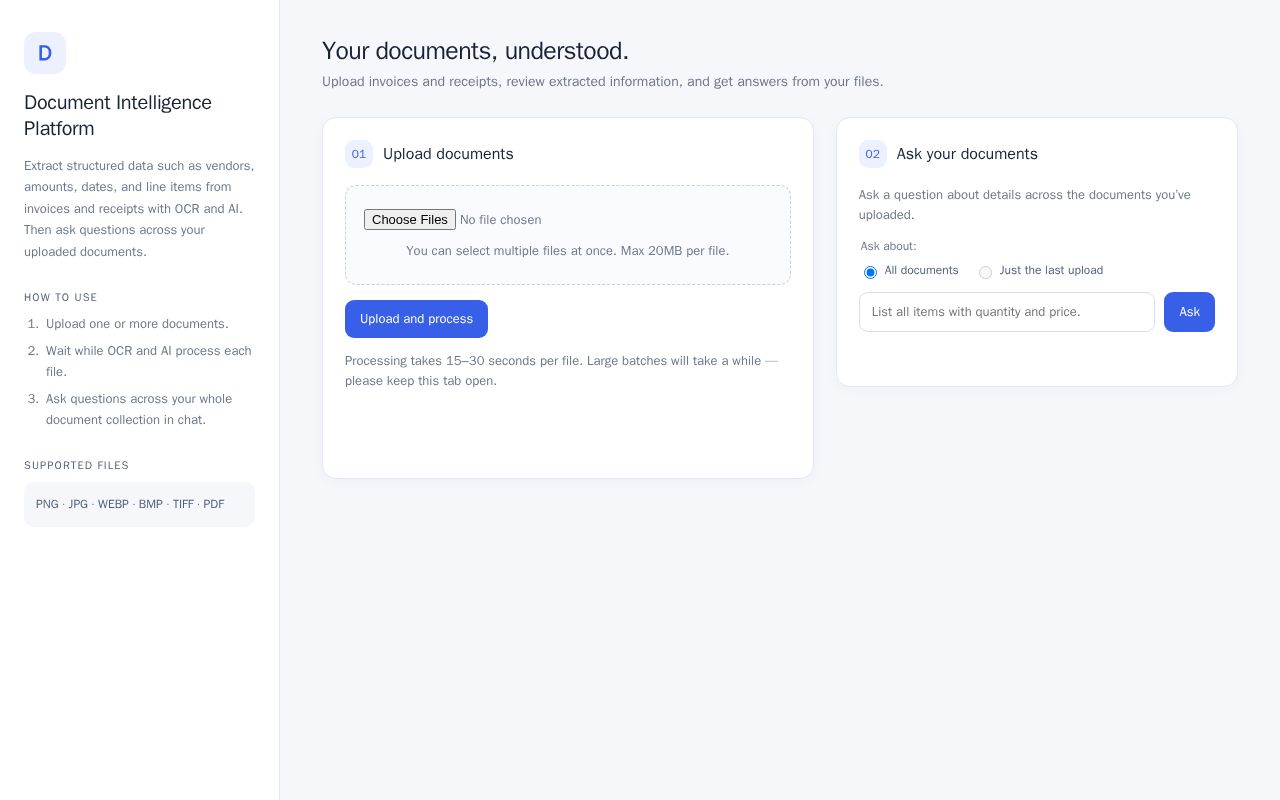
Task: Click the sidebar description starting "Extract structured data"
Action: coord(139,208)
